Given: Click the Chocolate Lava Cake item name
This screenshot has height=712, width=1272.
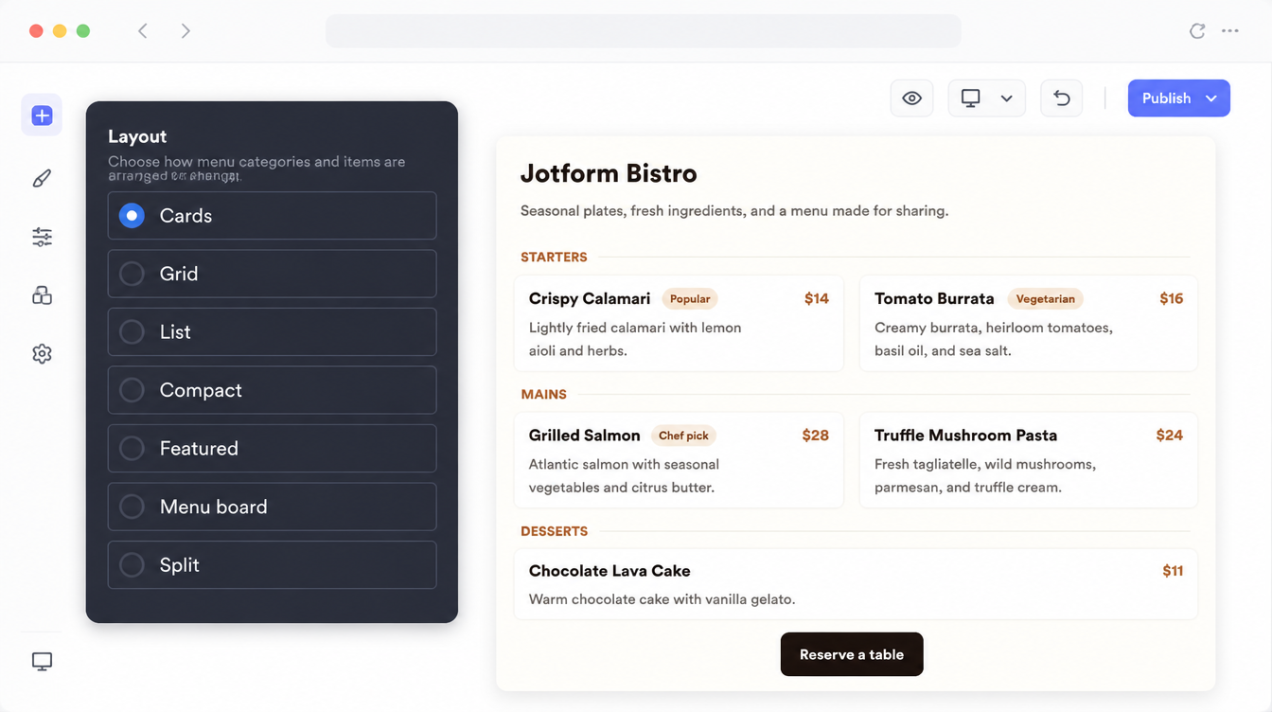Looking at the screenshot, I should pos(609,571).
